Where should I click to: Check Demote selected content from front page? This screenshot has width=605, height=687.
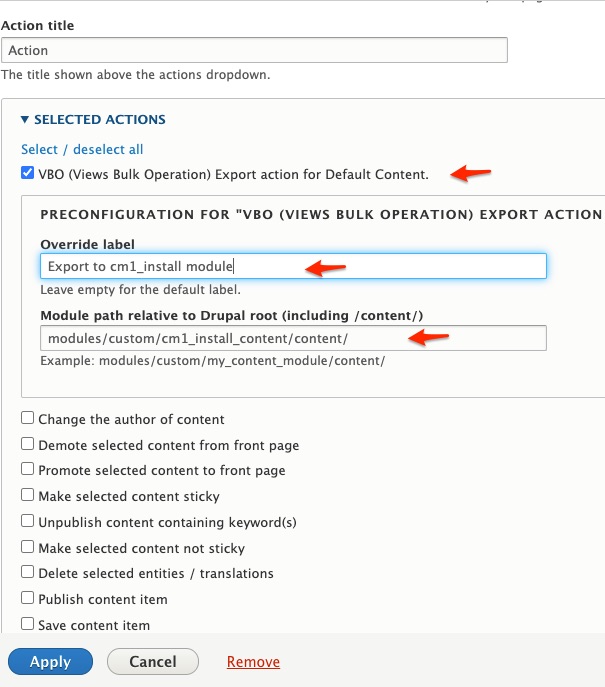pos(28,443)
